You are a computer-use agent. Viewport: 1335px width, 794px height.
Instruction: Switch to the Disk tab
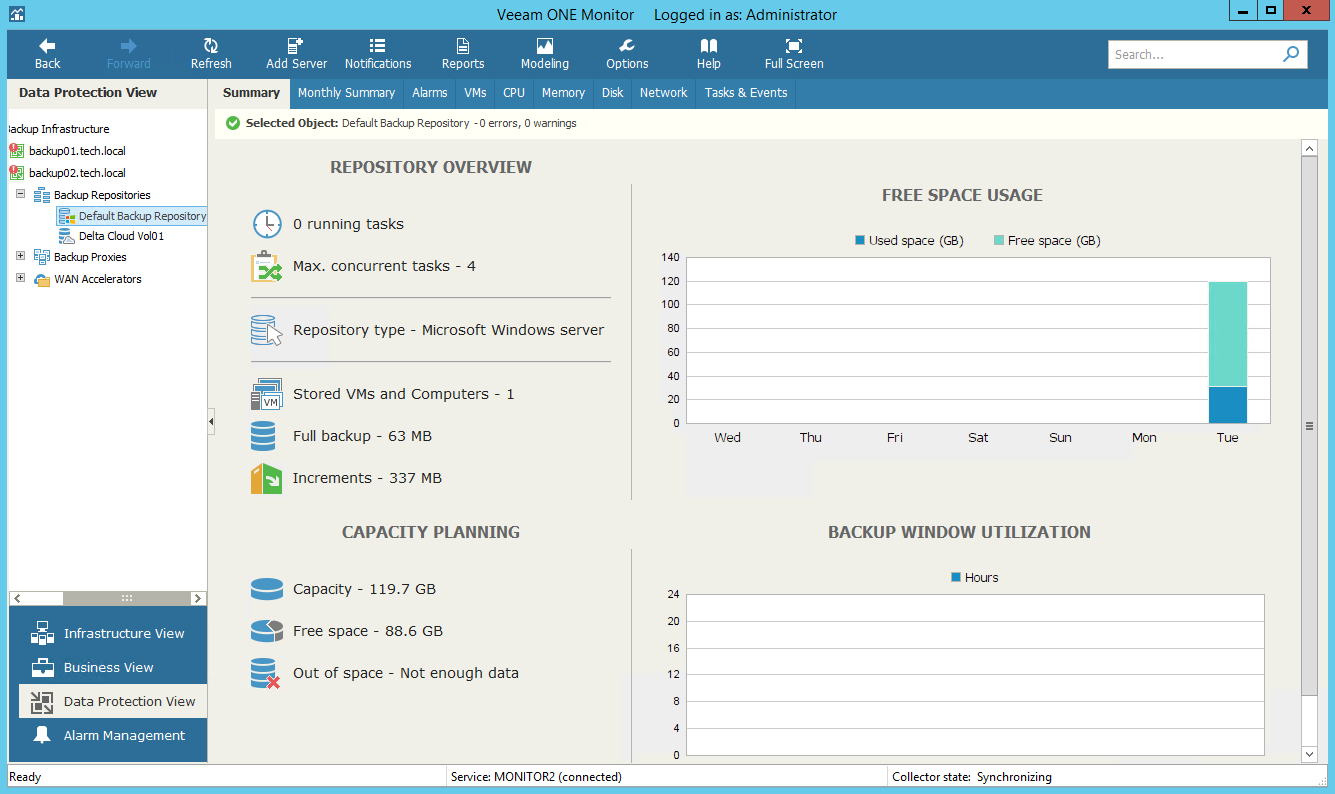point(613,93)
